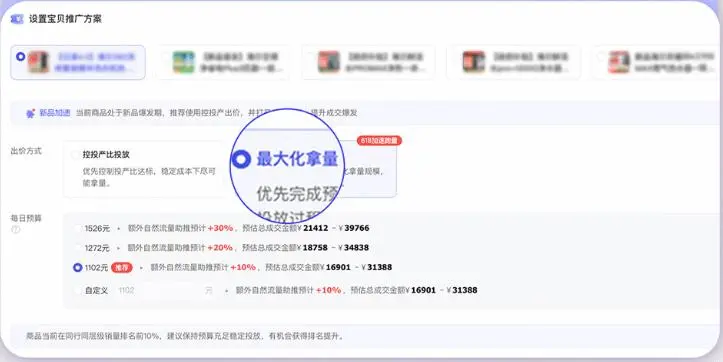Click the +20% boost text

[x=220, y=248]
